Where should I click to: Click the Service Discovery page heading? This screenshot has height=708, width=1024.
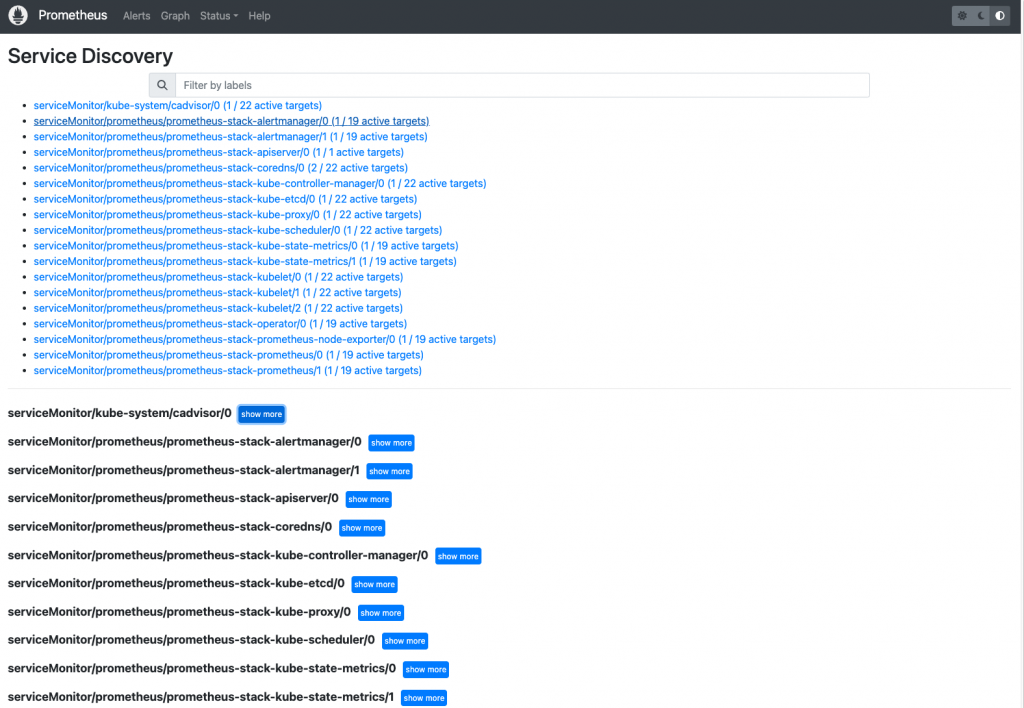click(x=90, y=56)
